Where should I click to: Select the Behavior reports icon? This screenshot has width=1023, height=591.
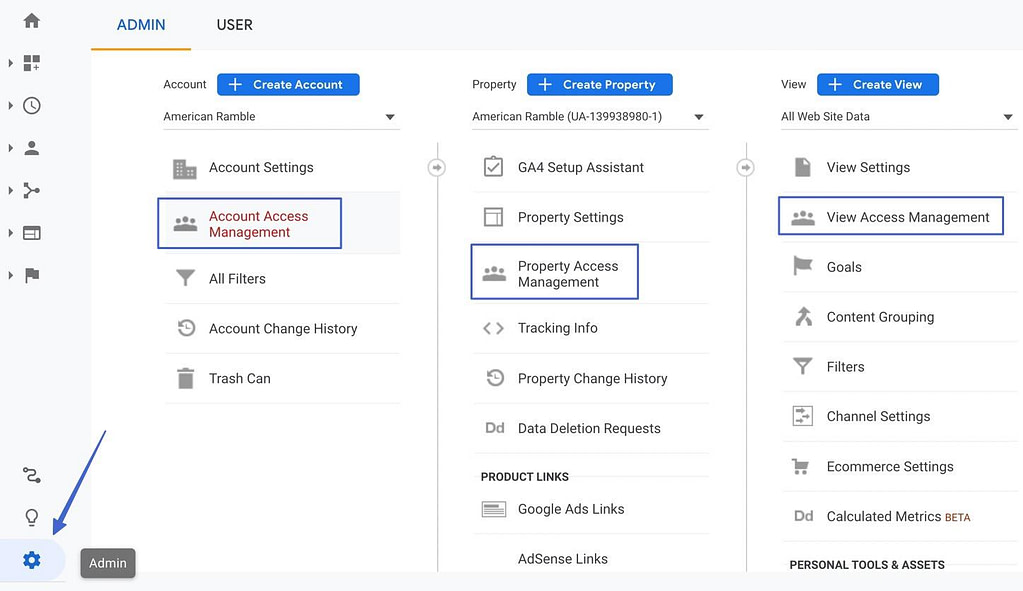(x=31, y=232)
